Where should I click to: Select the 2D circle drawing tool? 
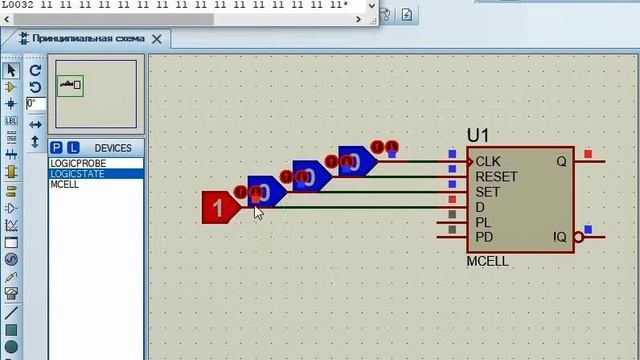[x=11, y=347]
